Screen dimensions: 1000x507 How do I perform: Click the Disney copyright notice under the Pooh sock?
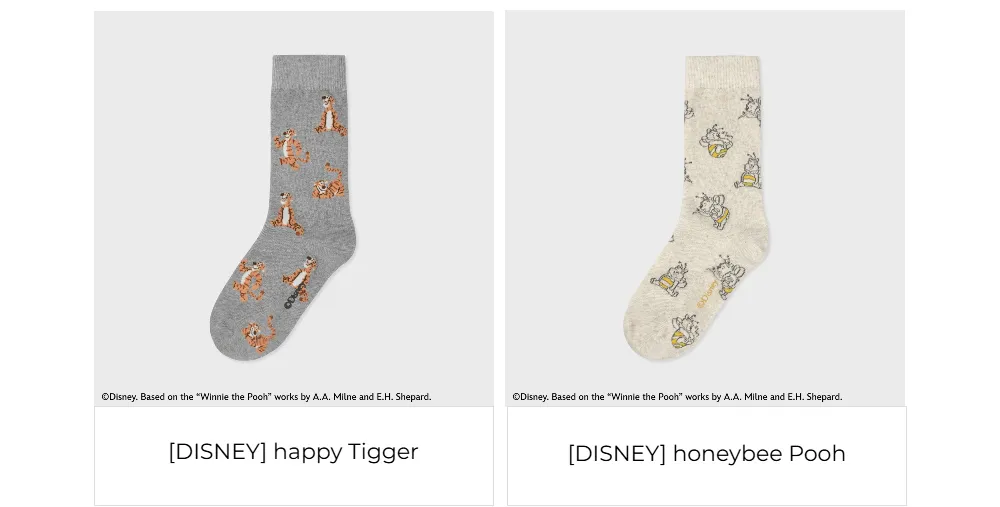(x=677, y=397)
